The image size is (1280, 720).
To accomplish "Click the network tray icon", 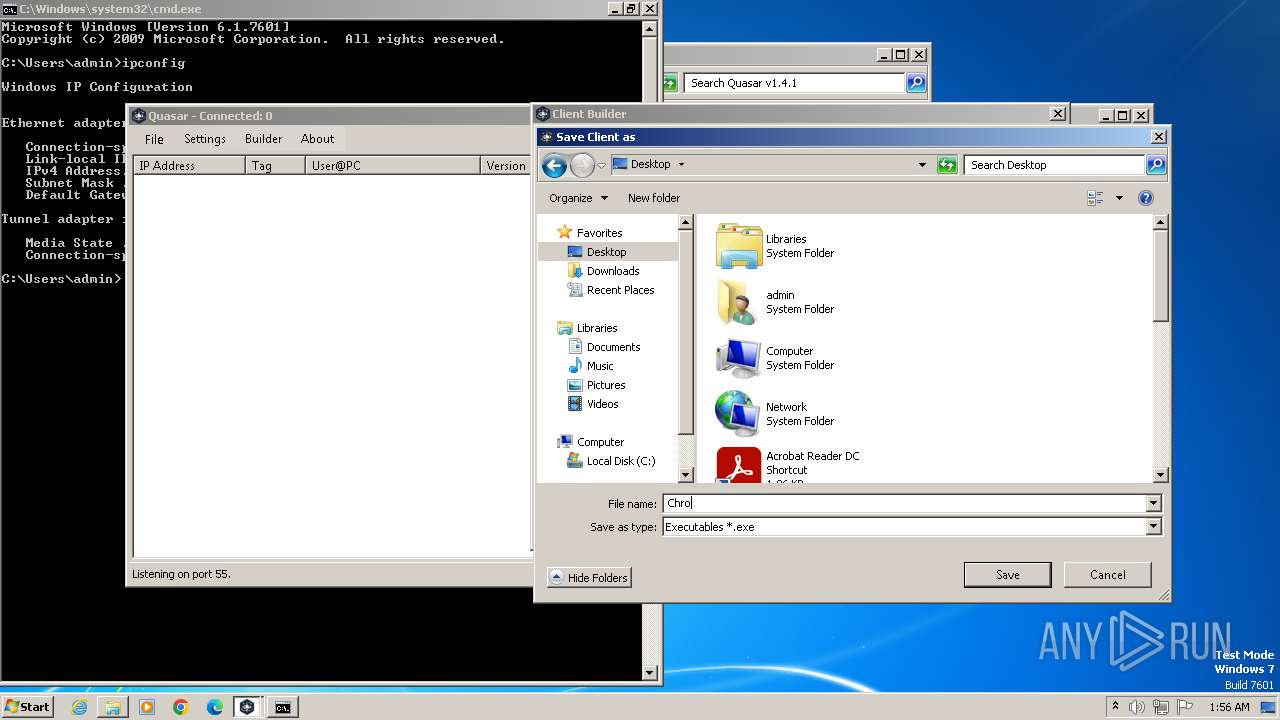I will [x=1161, y=707].
